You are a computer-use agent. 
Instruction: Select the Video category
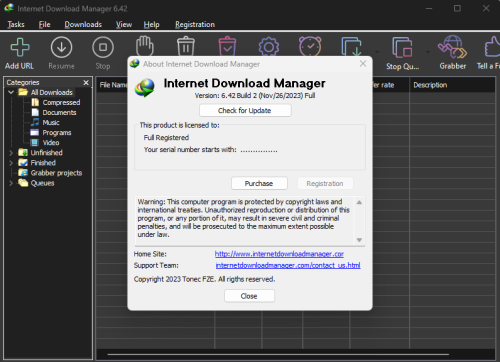coord(51,143)
